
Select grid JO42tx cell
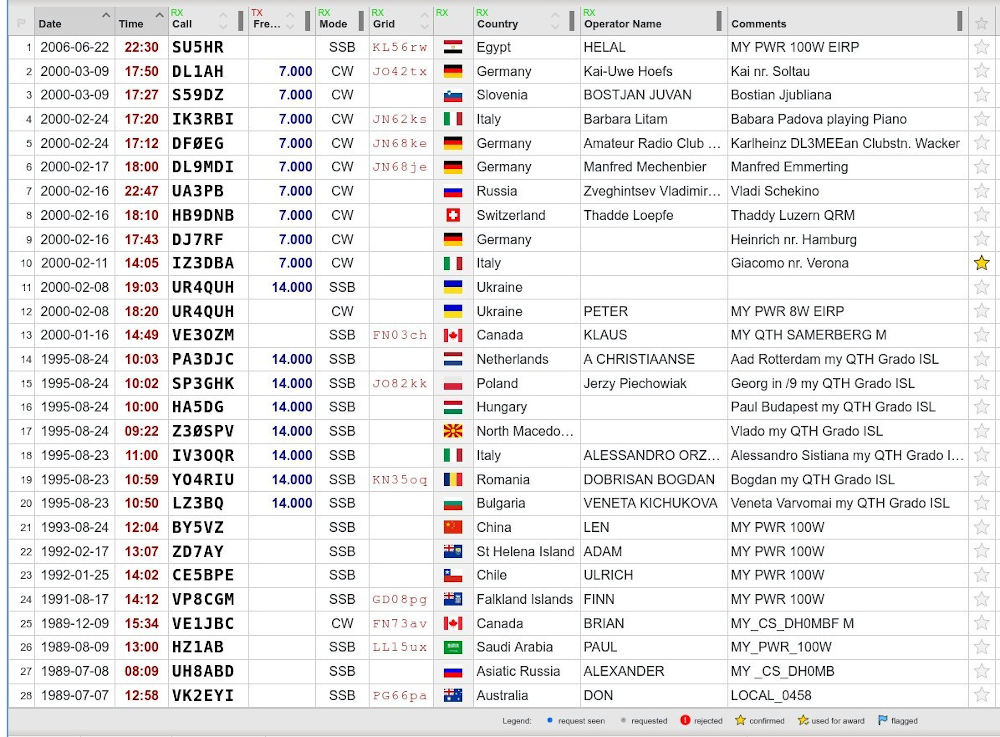click(401, 71)
